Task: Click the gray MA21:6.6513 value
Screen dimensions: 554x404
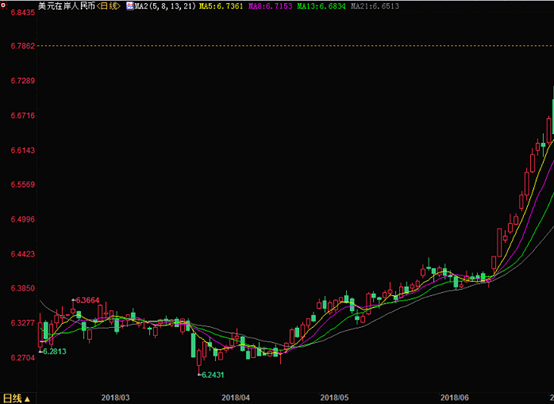Action: click(375, 6)
